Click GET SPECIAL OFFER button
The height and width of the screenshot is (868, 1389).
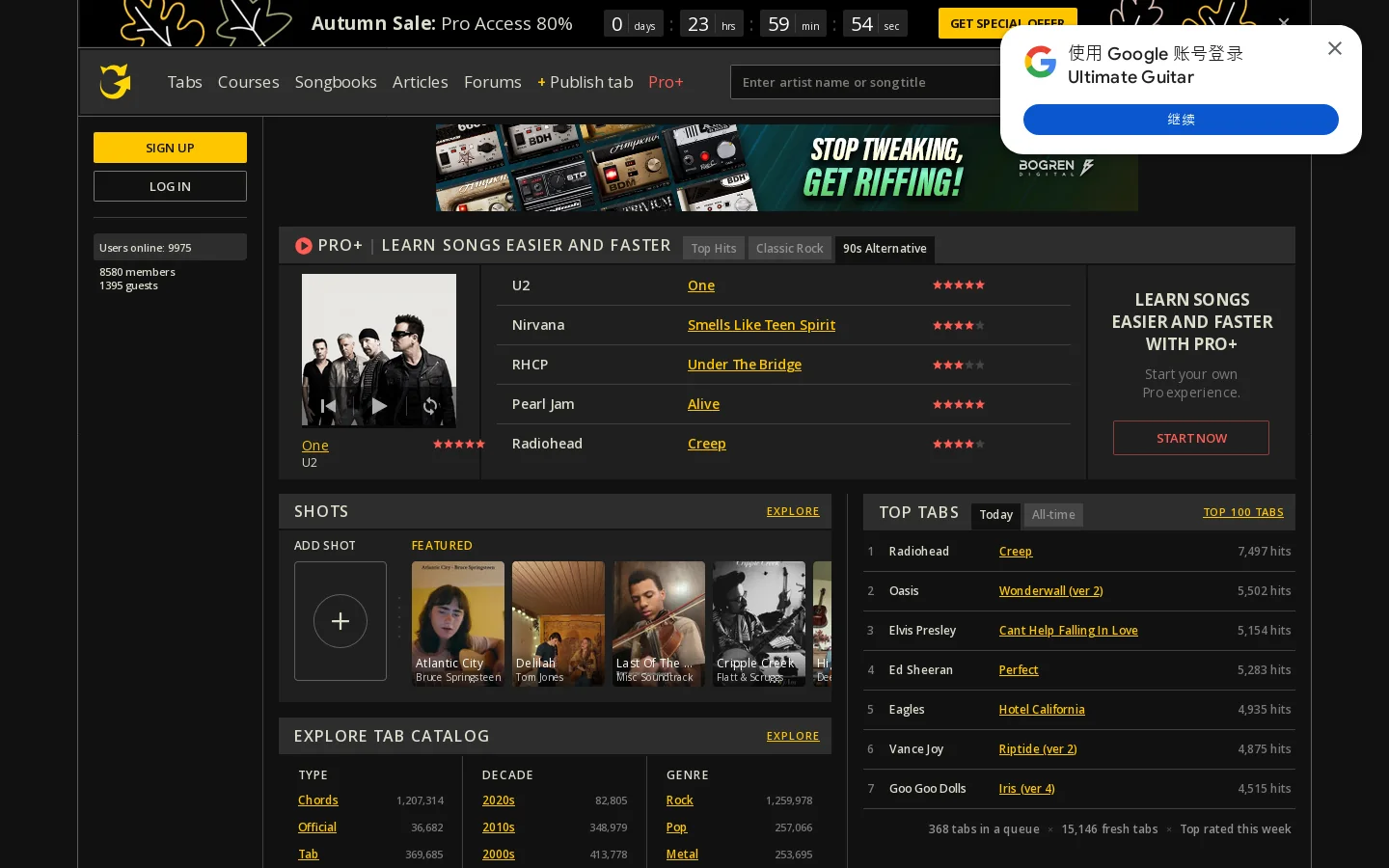pos(1007,23)
